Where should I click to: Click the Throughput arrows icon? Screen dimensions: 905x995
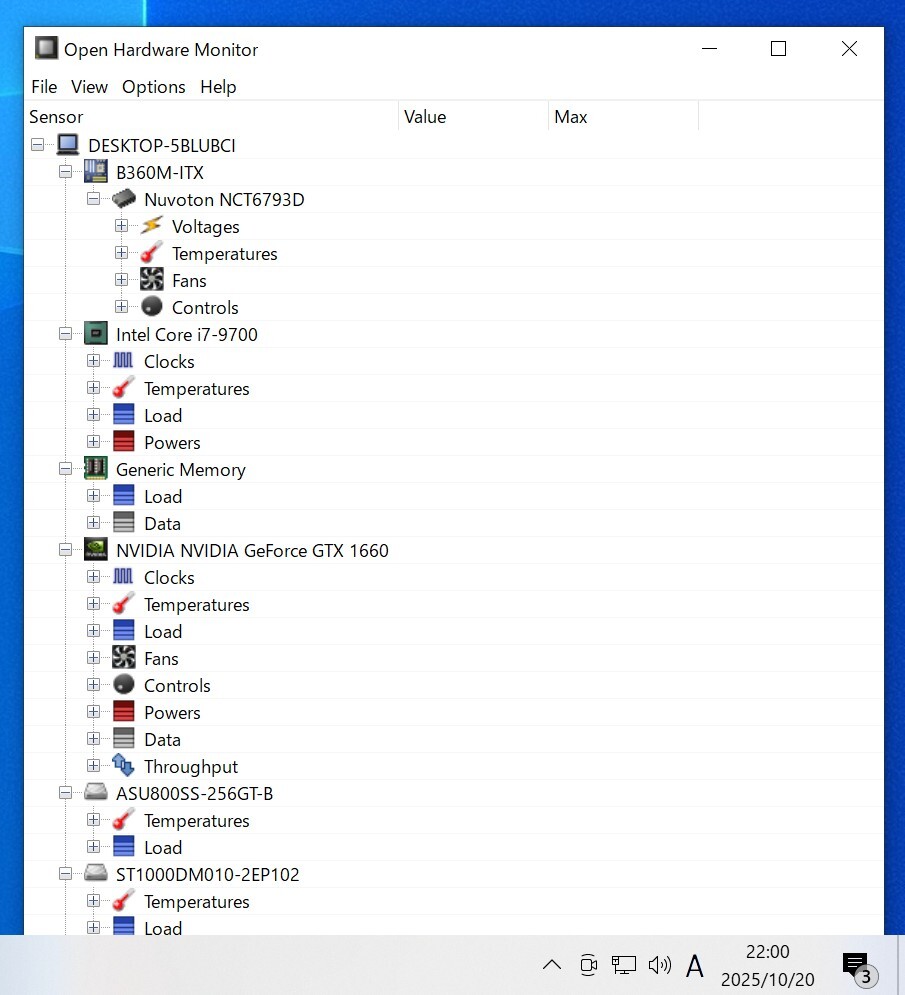[x=123, y=765]
